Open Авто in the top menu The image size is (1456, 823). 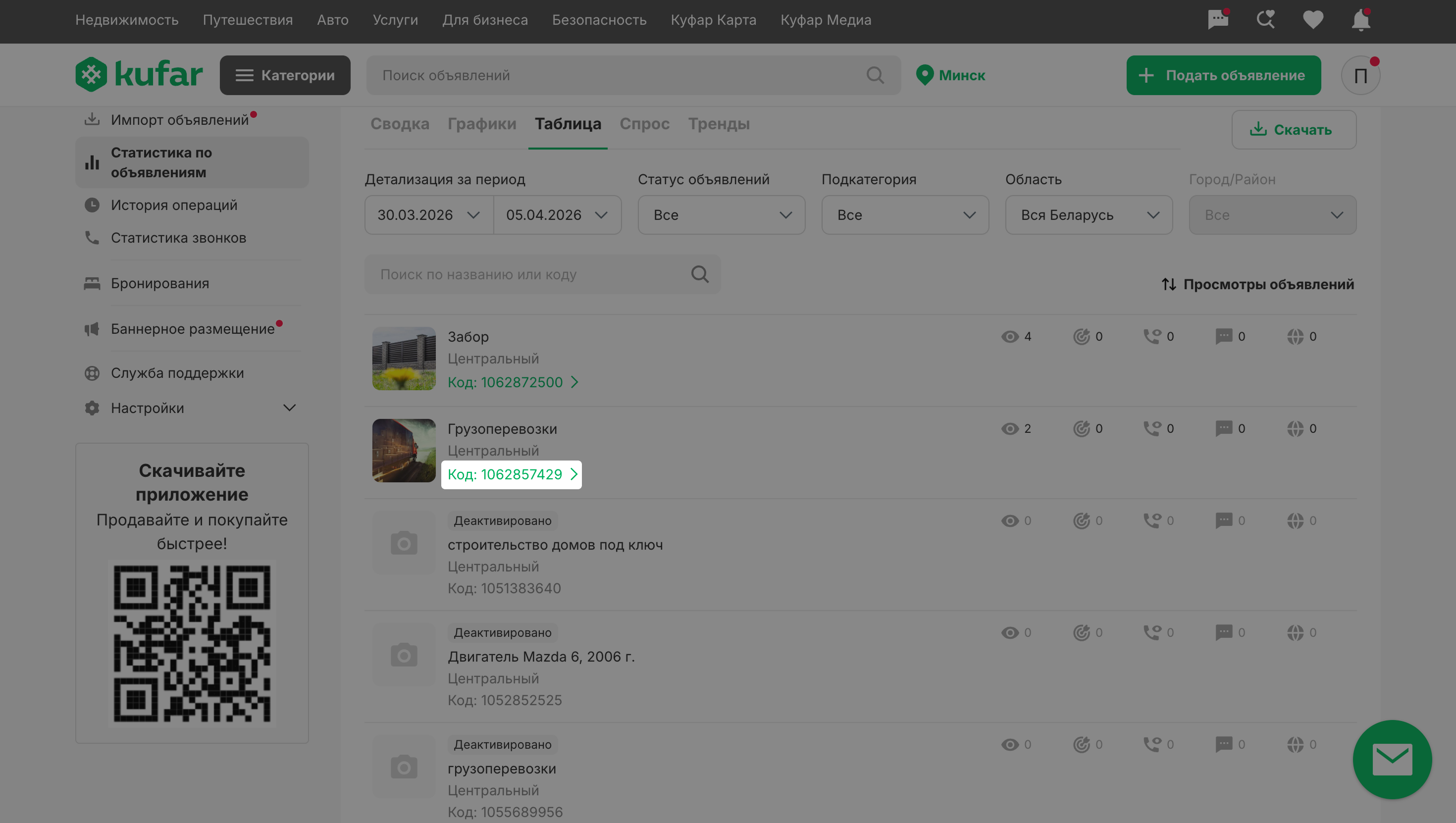click(x=332, y=20)
